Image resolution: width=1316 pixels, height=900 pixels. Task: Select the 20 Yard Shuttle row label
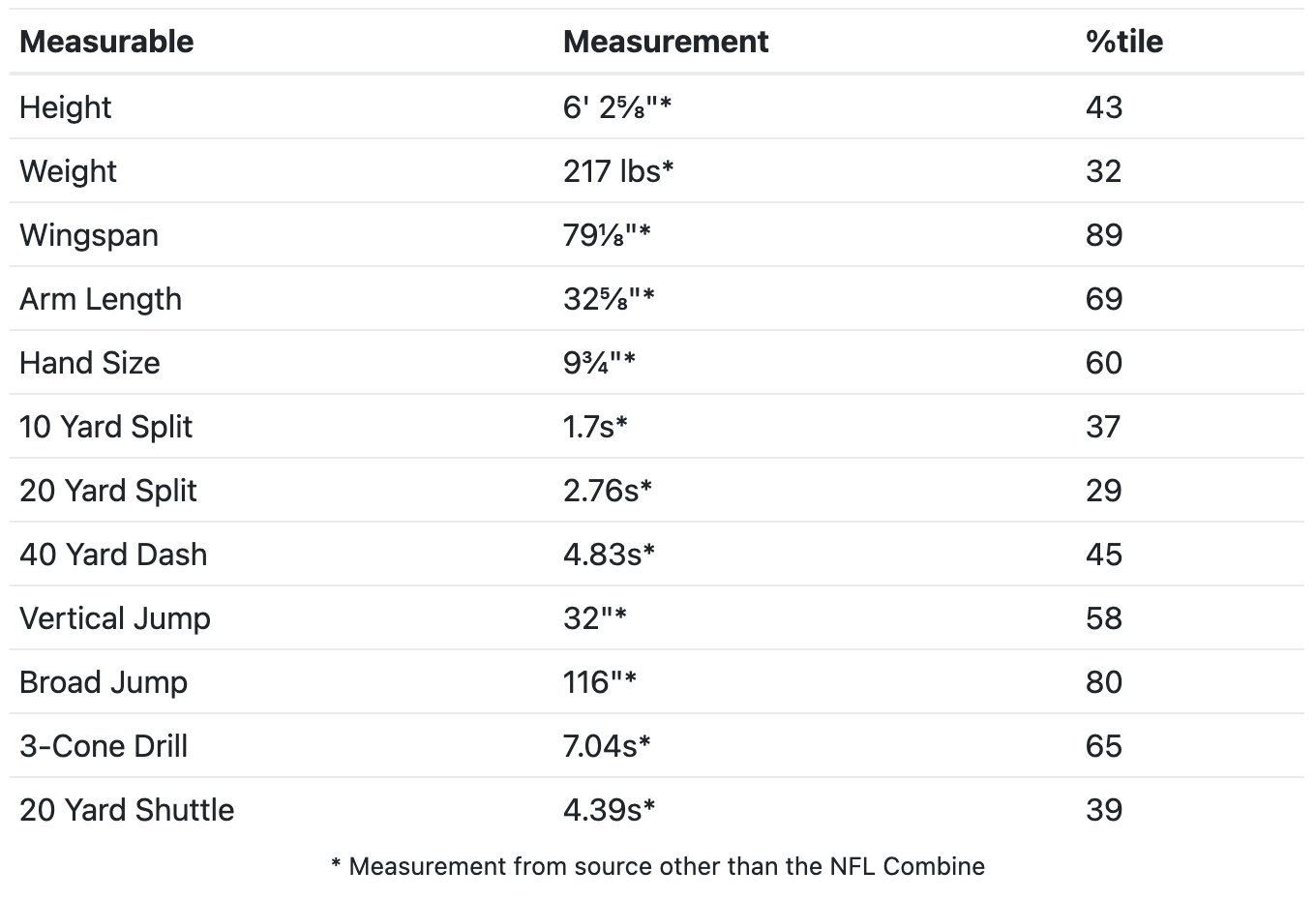(127, 809)
